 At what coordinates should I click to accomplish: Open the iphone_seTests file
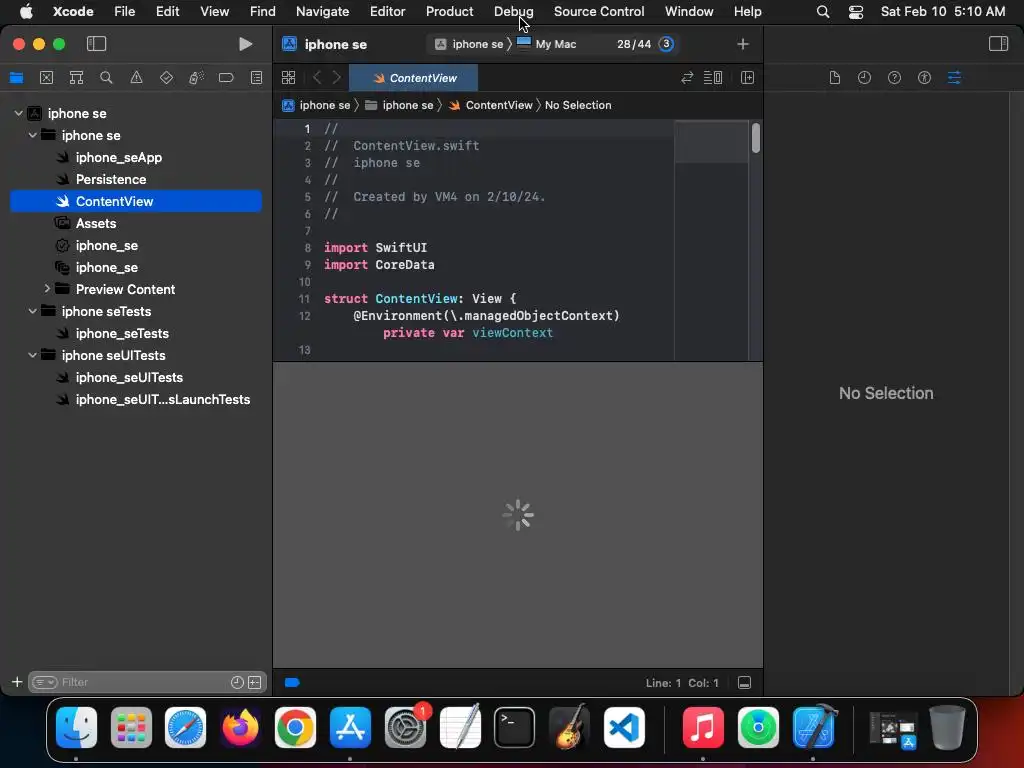121,333
